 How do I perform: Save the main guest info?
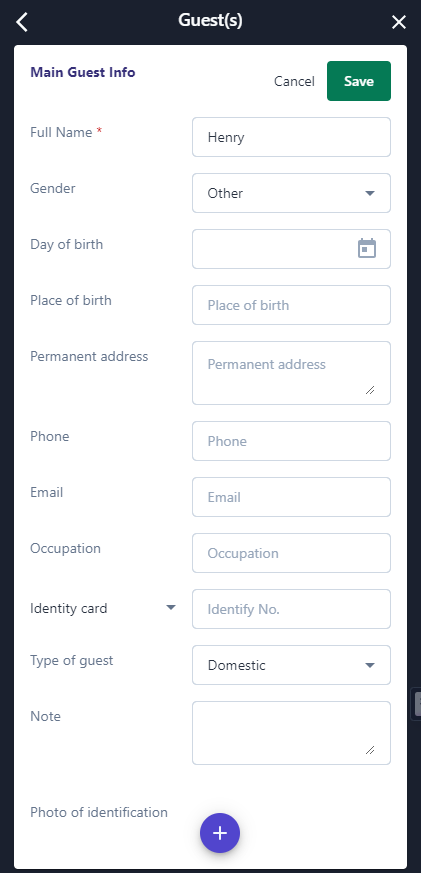tap(359, 81)
